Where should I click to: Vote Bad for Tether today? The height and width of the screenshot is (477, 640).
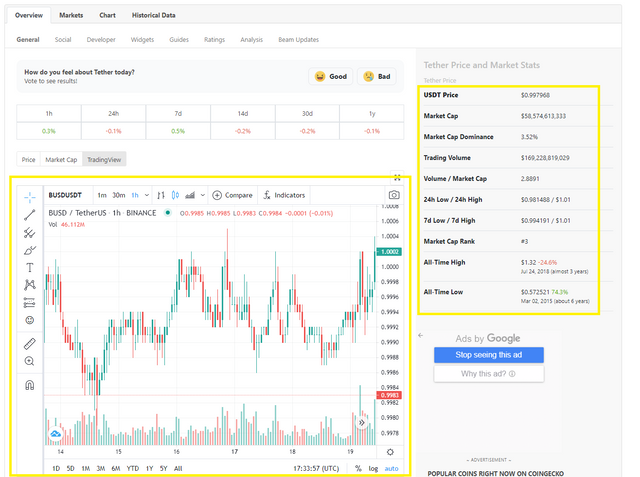coord(377,76)
